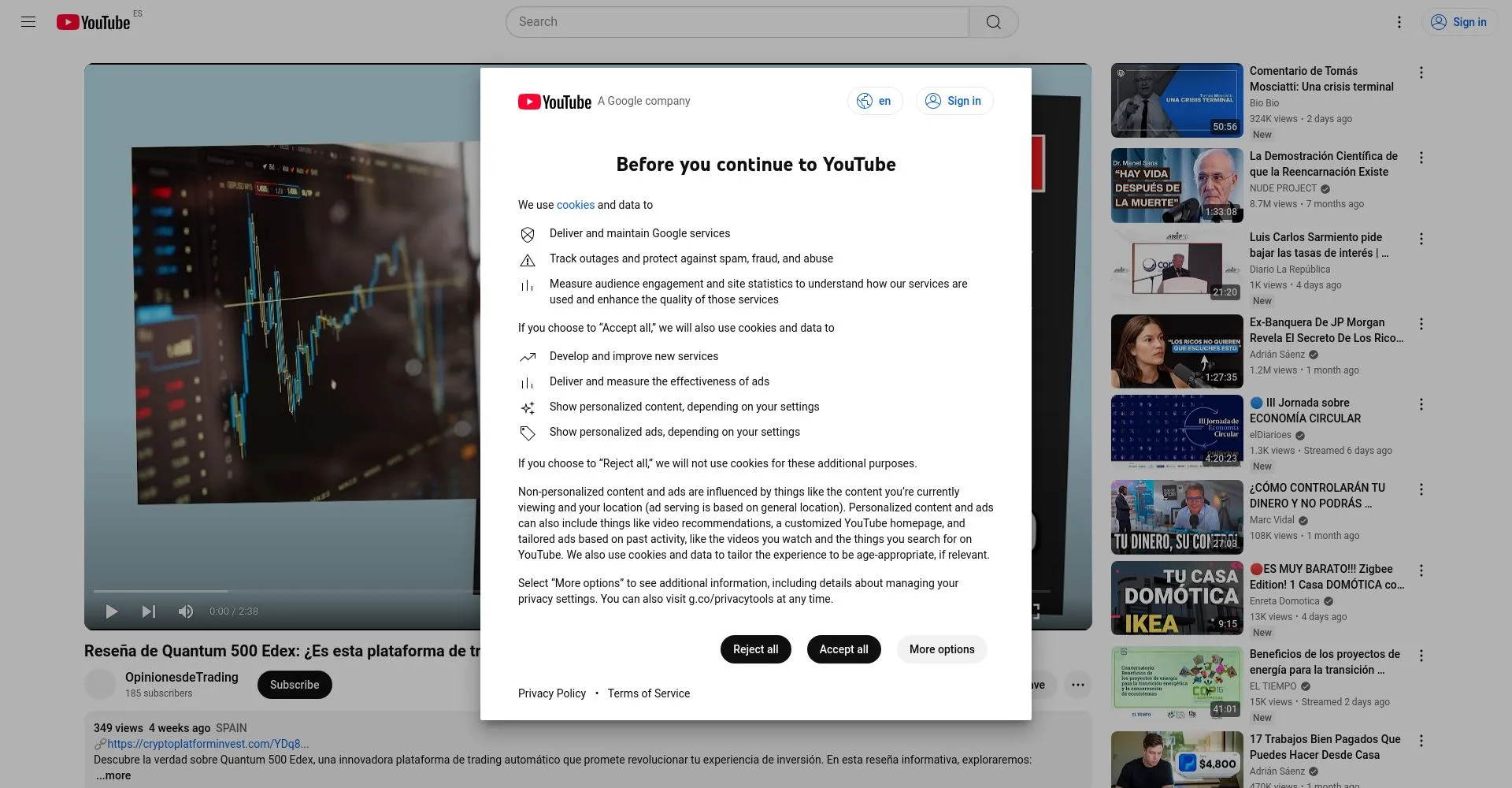
Task: Play the video with the play button
Action: coord(112,611)
